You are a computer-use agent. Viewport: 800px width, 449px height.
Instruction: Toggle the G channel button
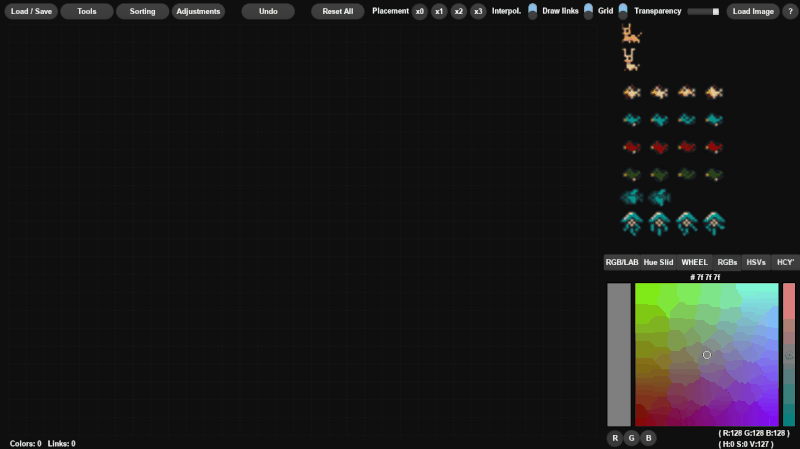[x=632, y=438]
